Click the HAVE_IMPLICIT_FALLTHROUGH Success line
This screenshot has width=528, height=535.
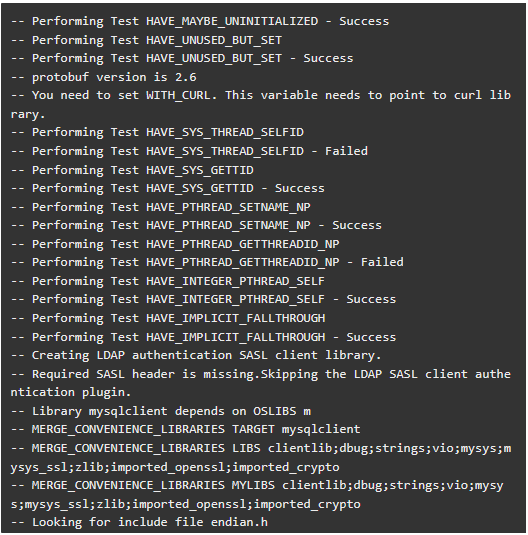tap(203, 337)
